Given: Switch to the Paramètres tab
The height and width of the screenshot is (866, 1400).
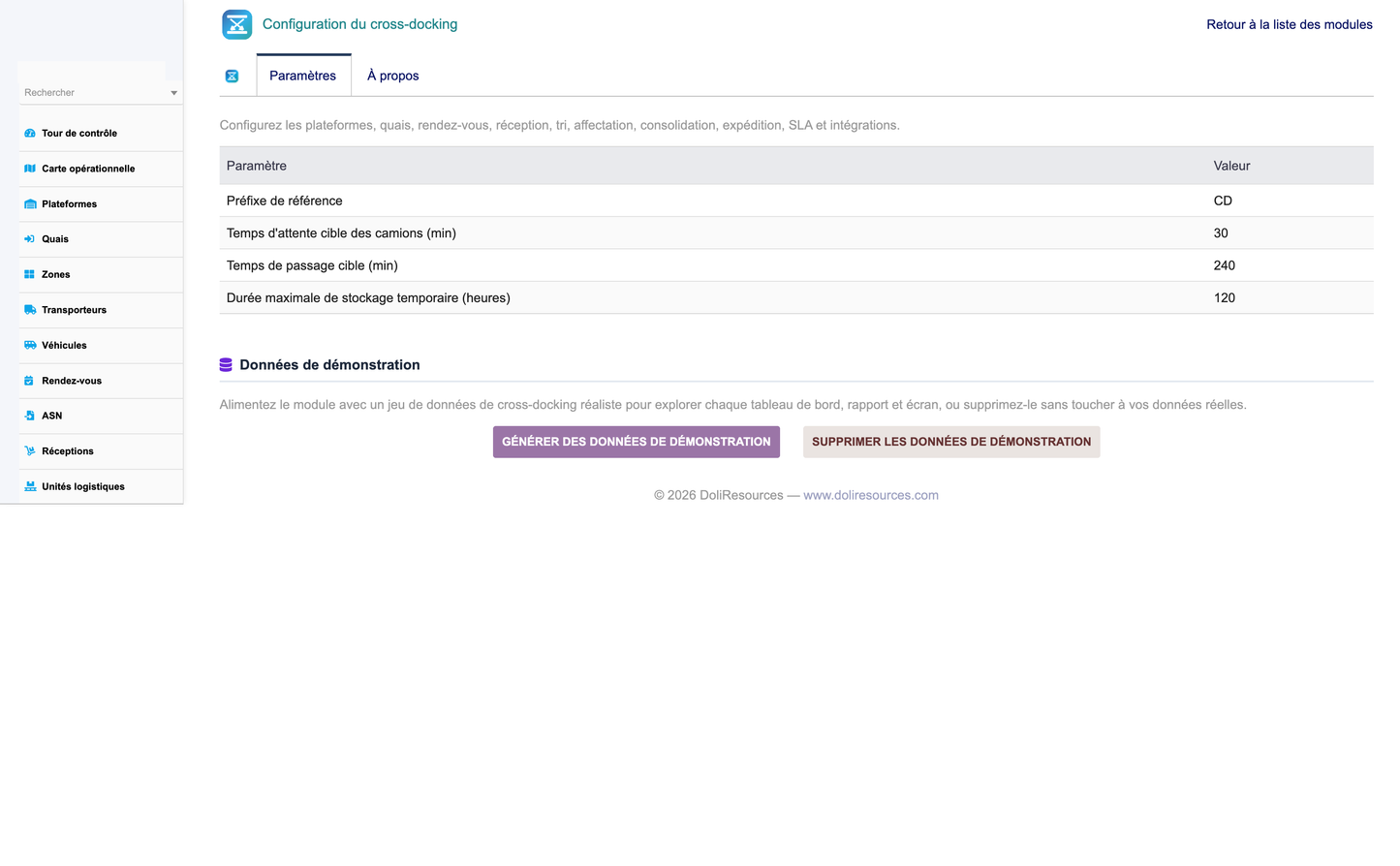Looking at the screenshot, I should click(303, 76).
